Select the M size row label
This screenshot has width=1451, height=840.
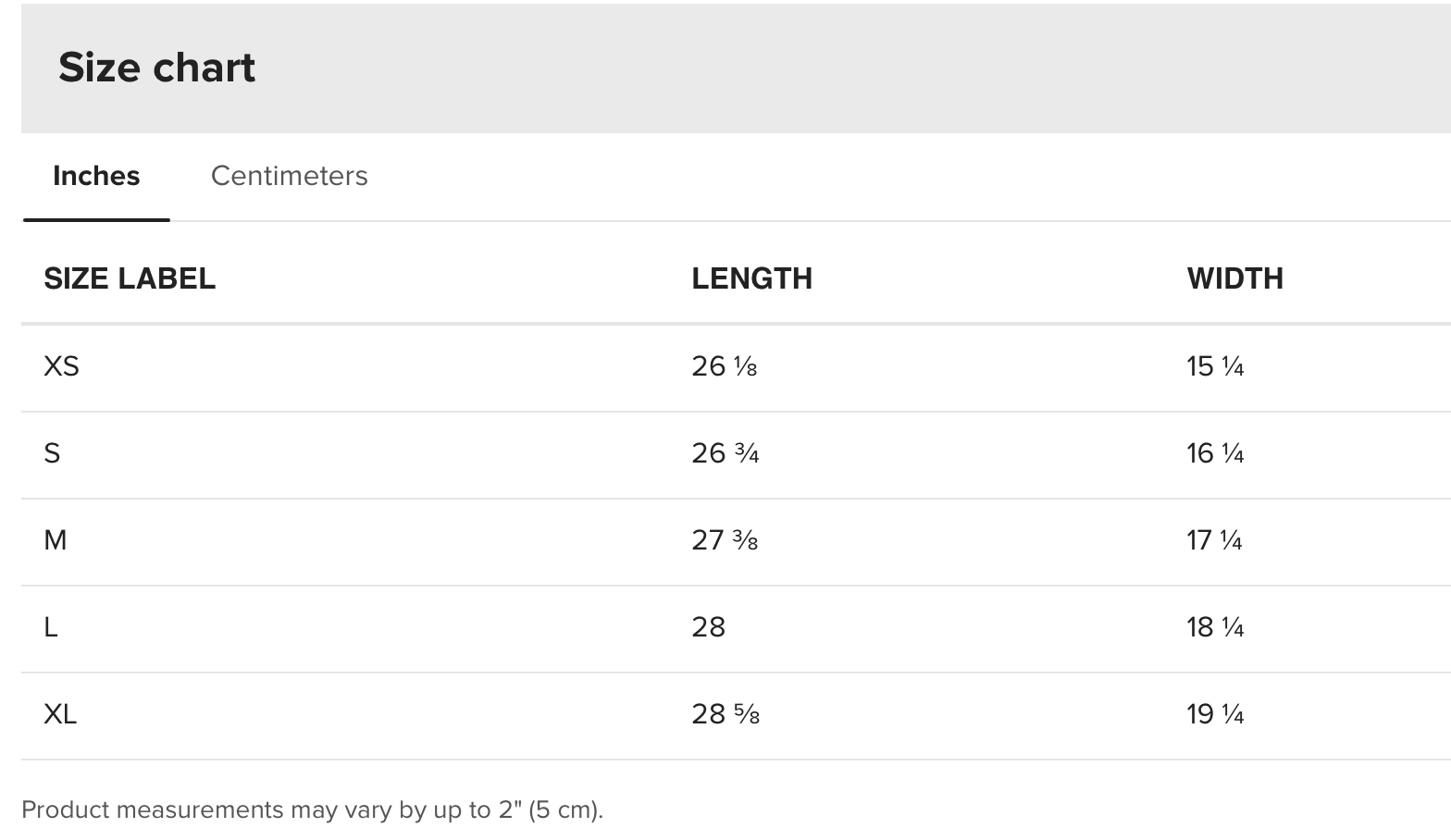point(56,540)
